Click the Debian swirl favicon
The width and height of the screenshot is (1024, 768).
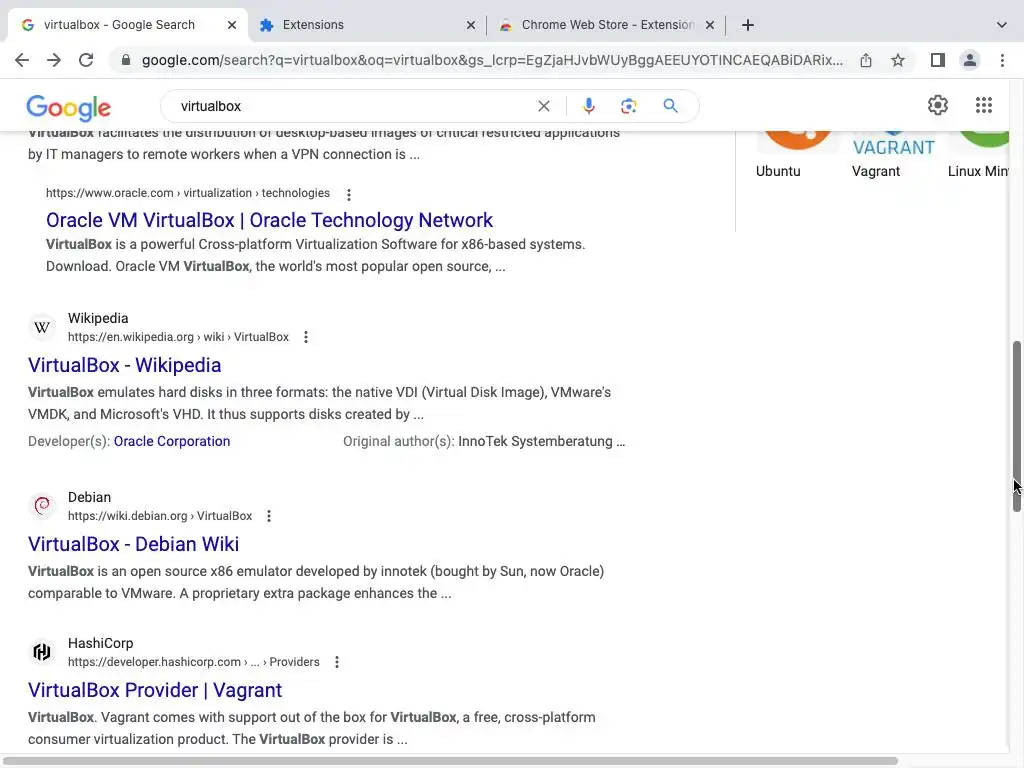click(42, 506)
